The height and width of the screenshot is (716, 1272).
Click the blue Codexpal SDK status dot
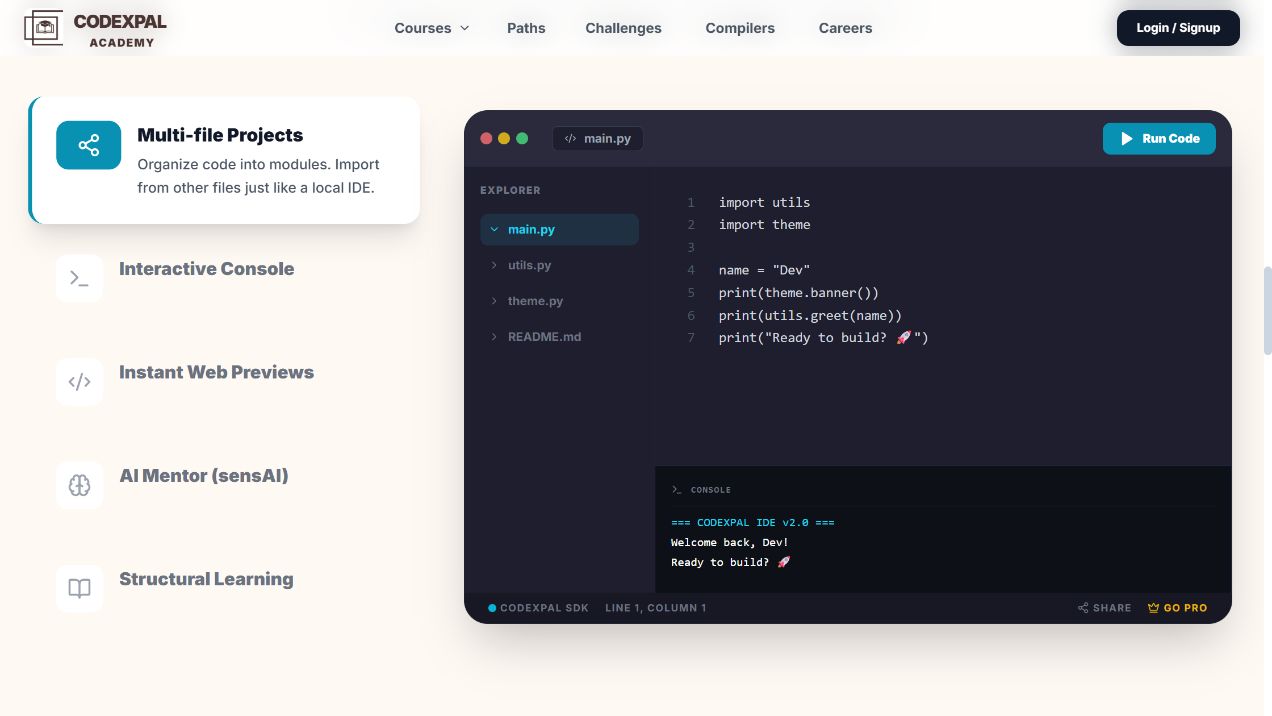[492, 608]
